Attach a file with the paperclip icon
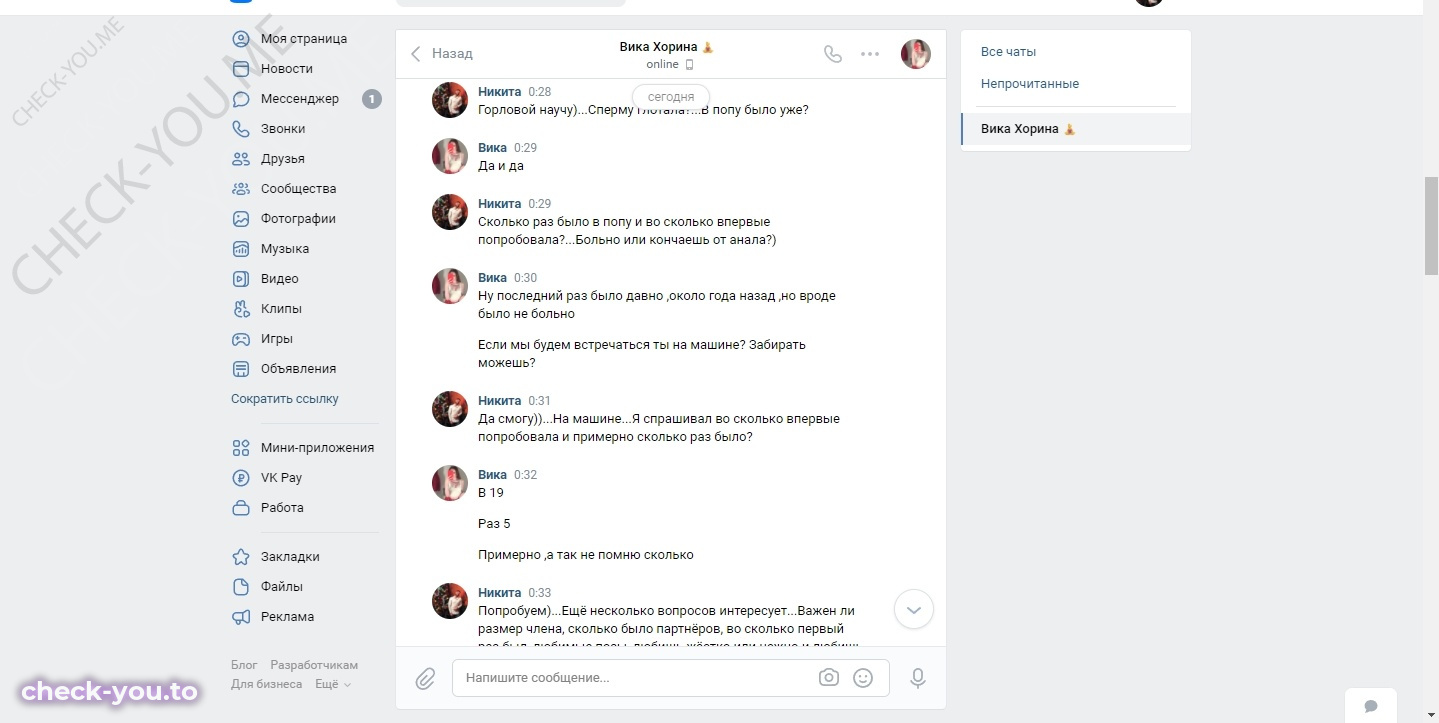The width and height of the screenshot is (1439, 723). coord(425,679)
